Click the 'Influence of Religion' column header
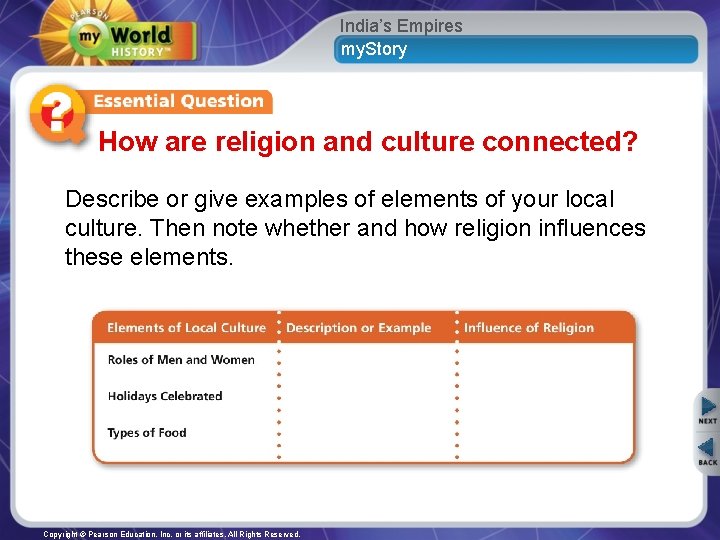Image resolution: width=720 pixels, height=540 pixels. click(529, 328)
